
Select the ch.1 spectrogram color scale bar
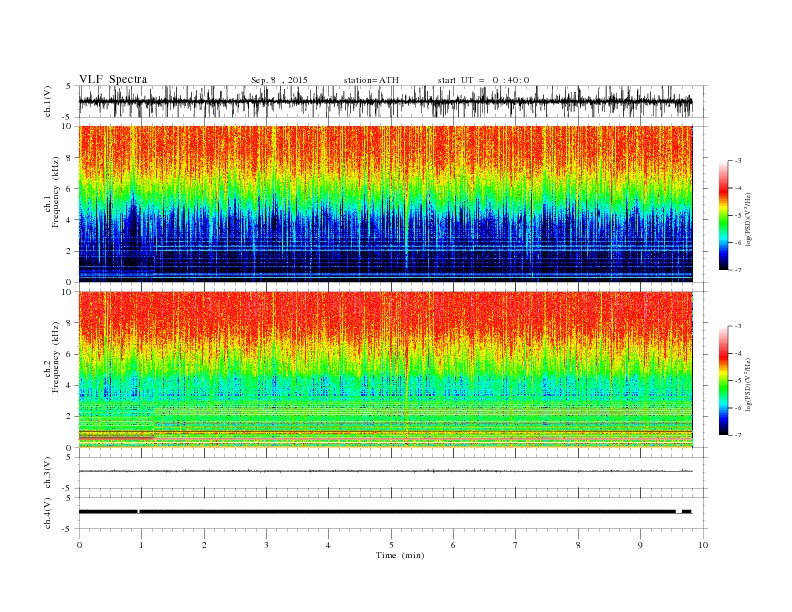(724, 215)
